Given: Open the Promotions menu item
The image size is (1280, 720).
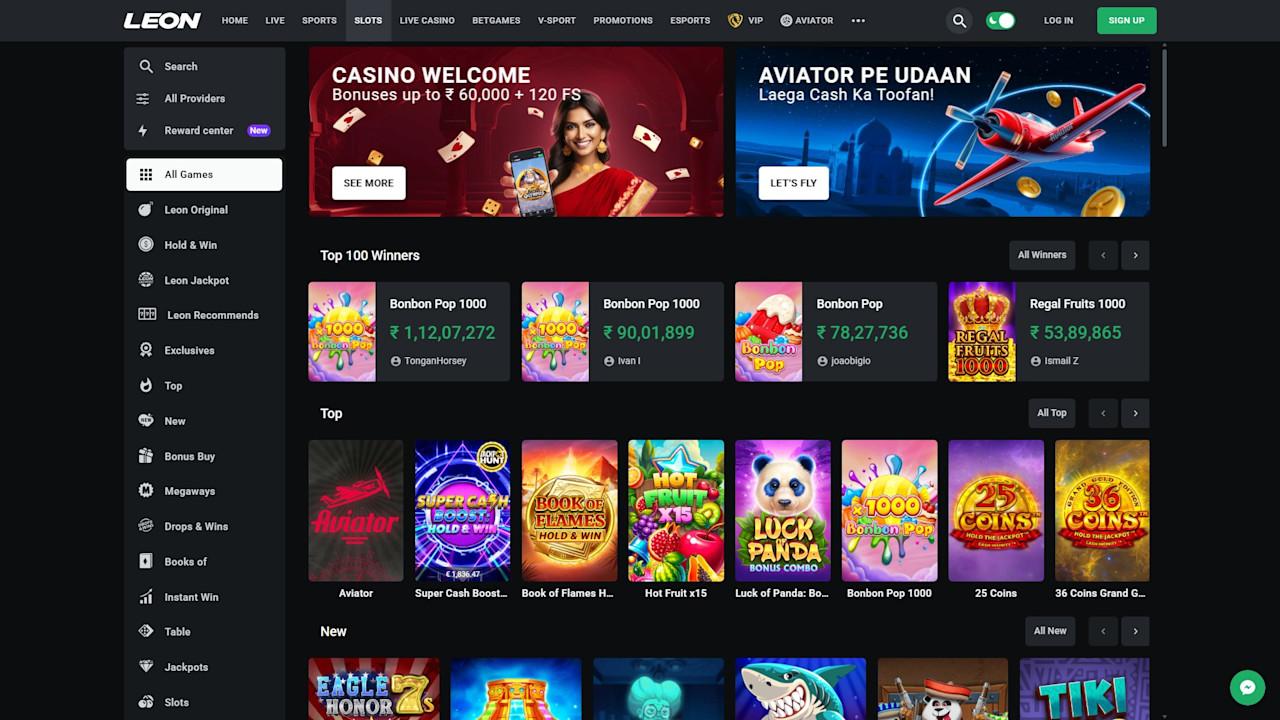Looking at the screenshot, I should [623, 20].
